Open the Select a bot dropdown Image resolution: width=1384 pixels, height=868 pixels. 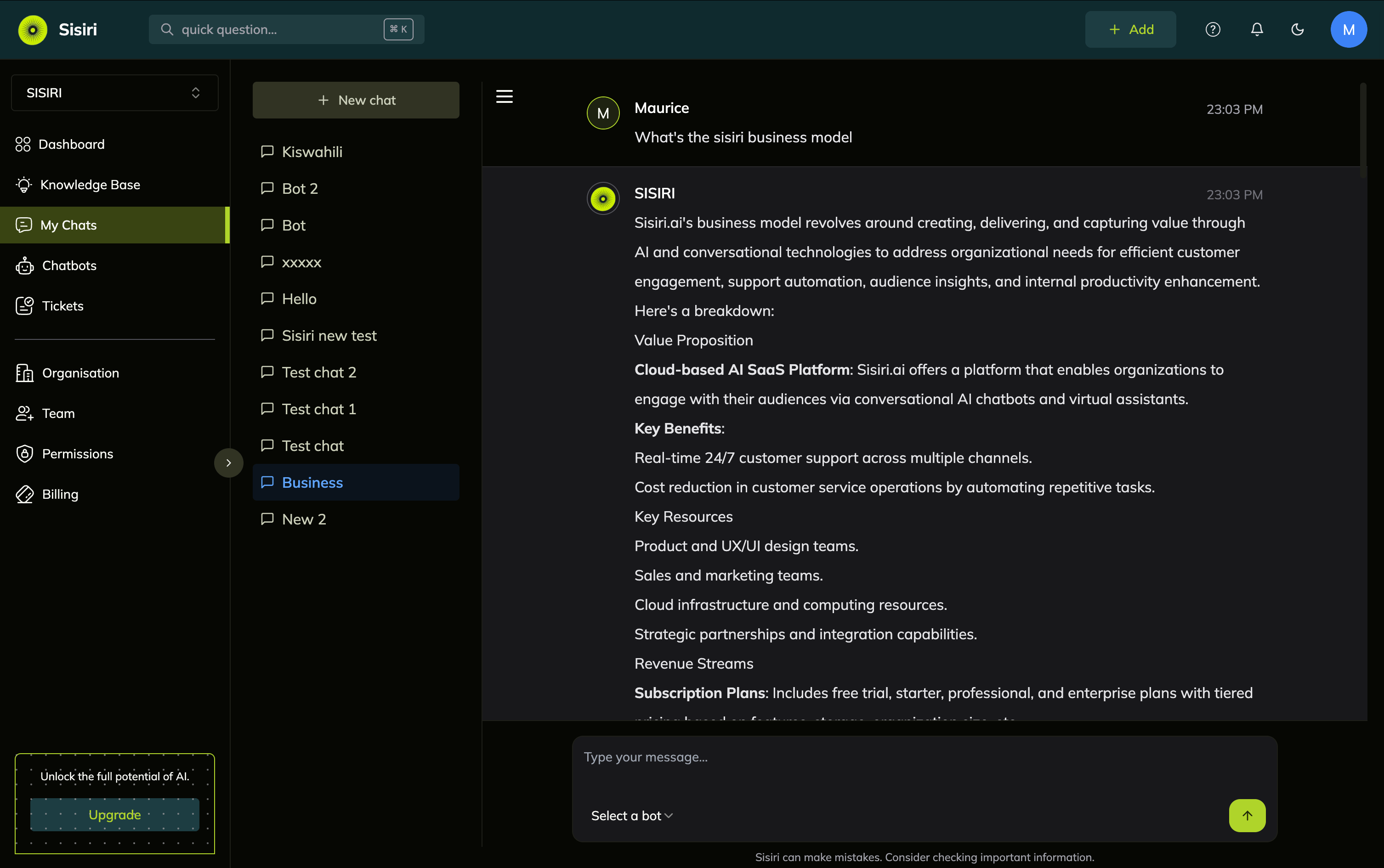coord(632,816)
